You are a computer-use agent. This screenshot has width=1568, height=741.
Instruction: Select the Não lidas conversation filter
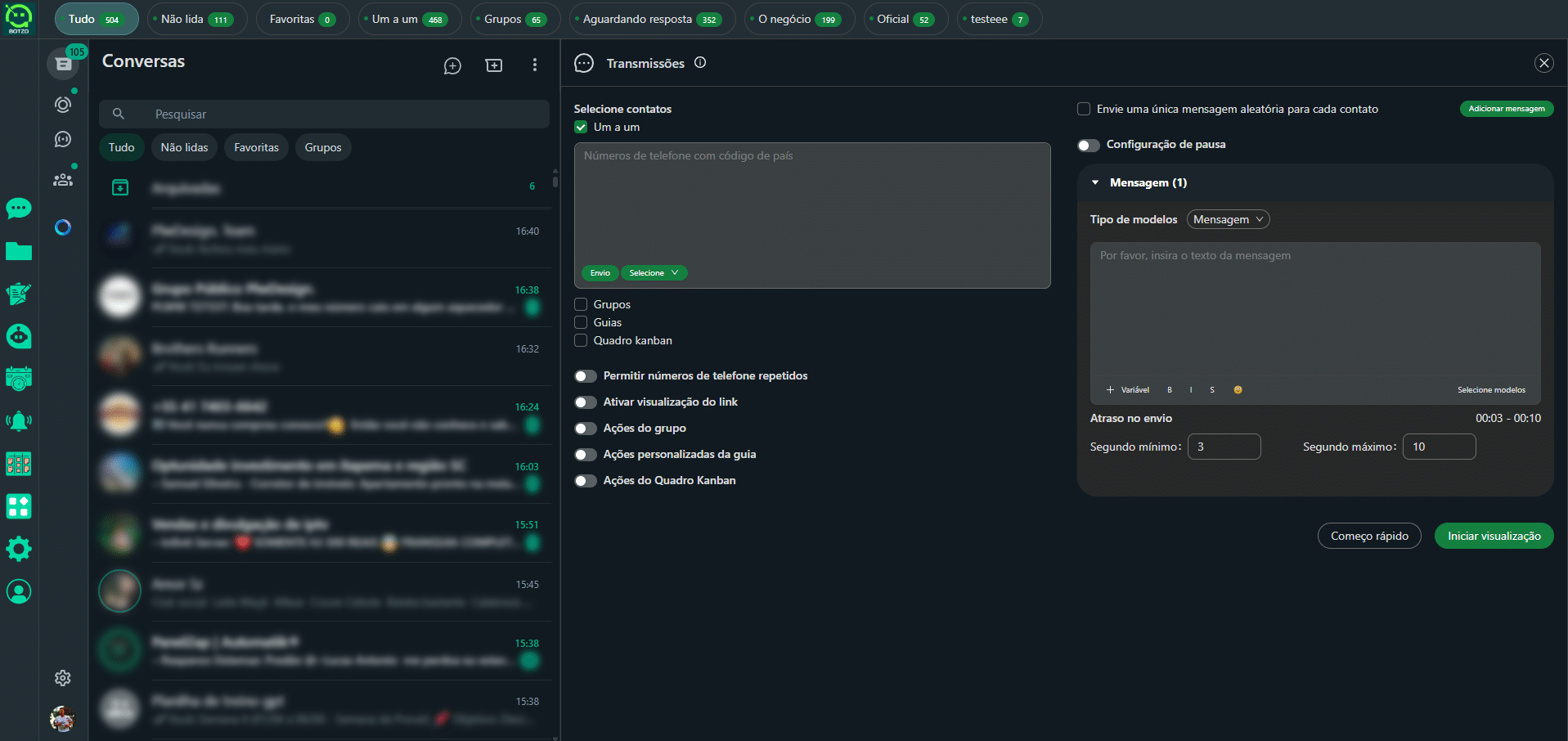[184, 147]
